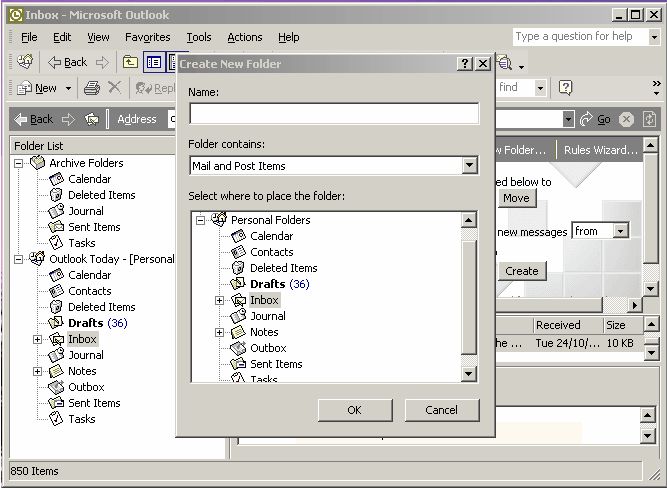Screen dimensions: 667x488
Task: Click the scroll-up arrow in the dialog tree
Action: point(468,220)
